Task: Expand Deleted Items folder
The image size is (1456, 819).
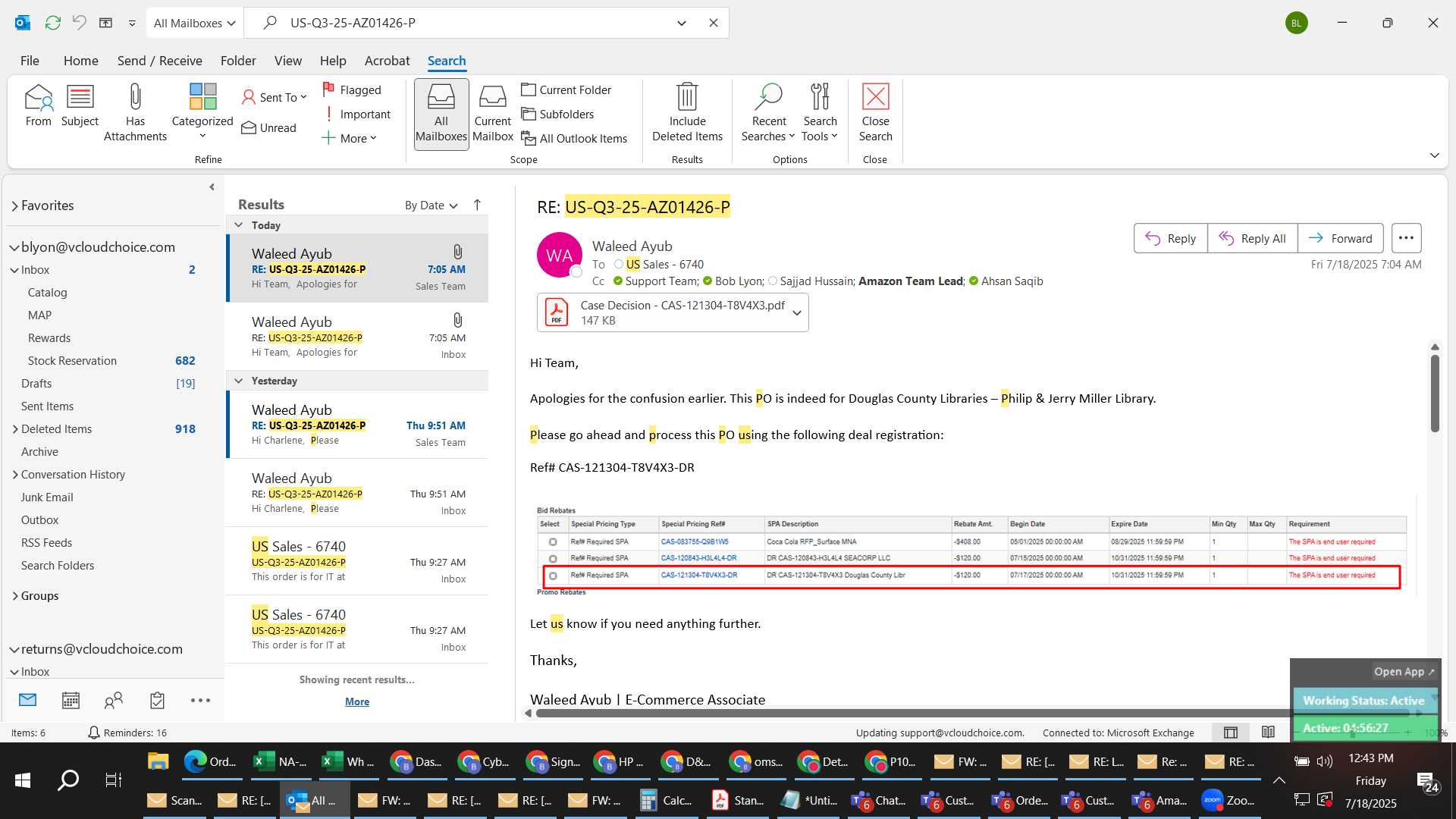Action: point(15,429)
